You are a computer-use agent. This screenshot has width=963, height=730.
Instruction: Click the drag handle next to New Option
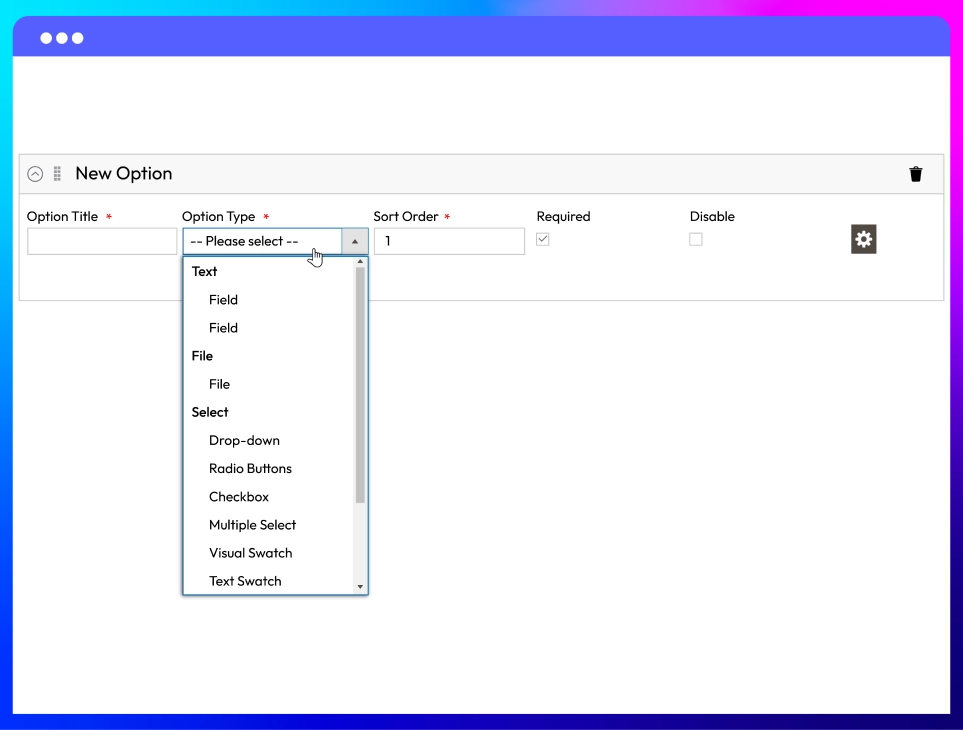58,173
